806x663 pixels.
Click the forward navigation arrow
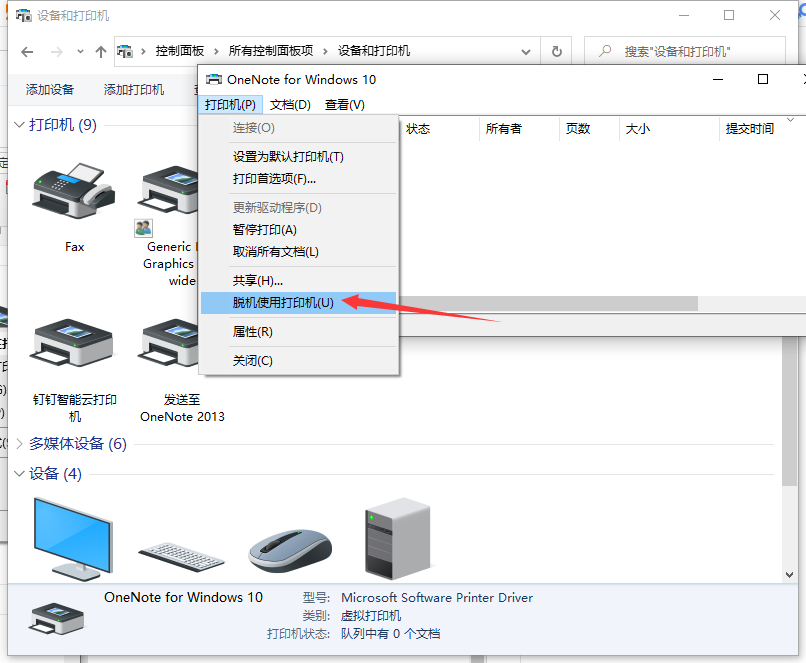point(57,51)
